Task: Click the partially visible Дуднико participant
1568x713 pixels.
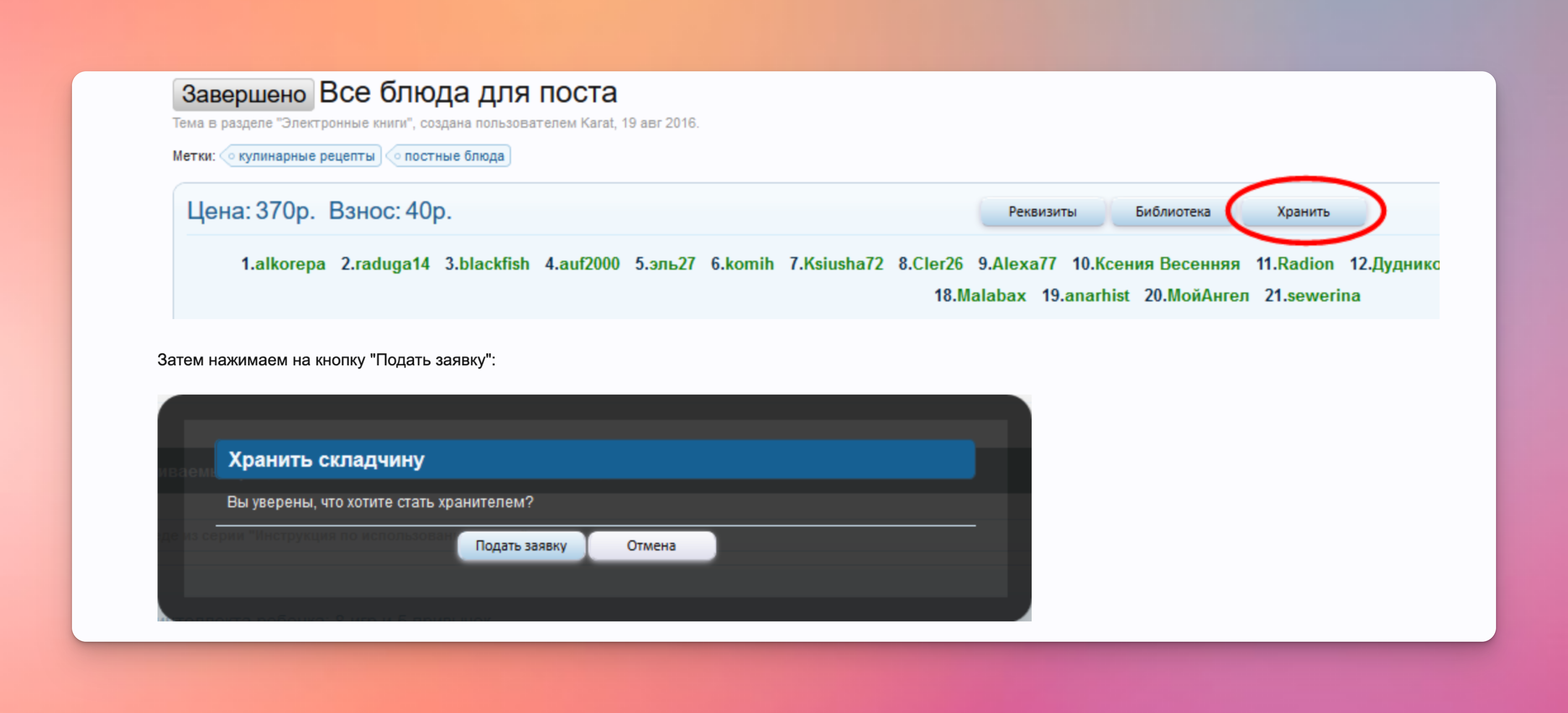Action: [1405, 264]
